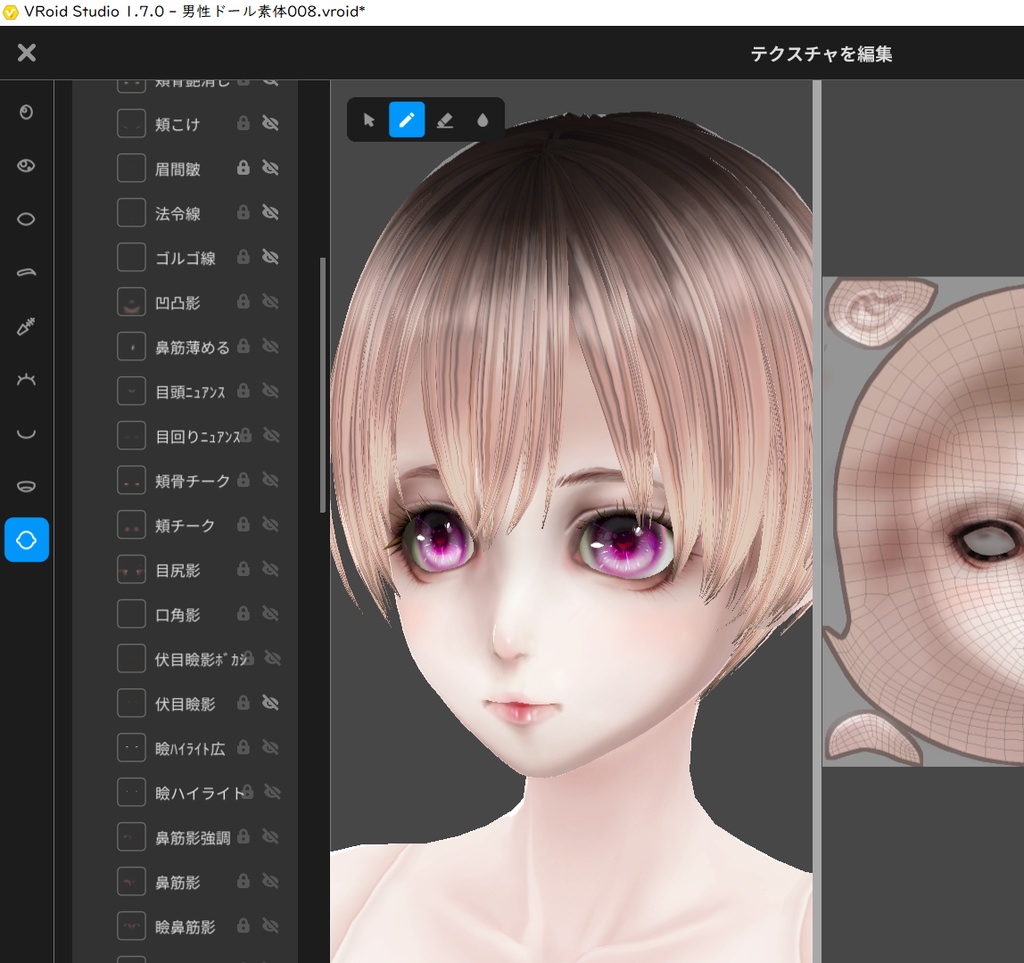Toggle visibility of 鼻筋薄める layer
1024x963 pixels.
[x=270, y=347]
